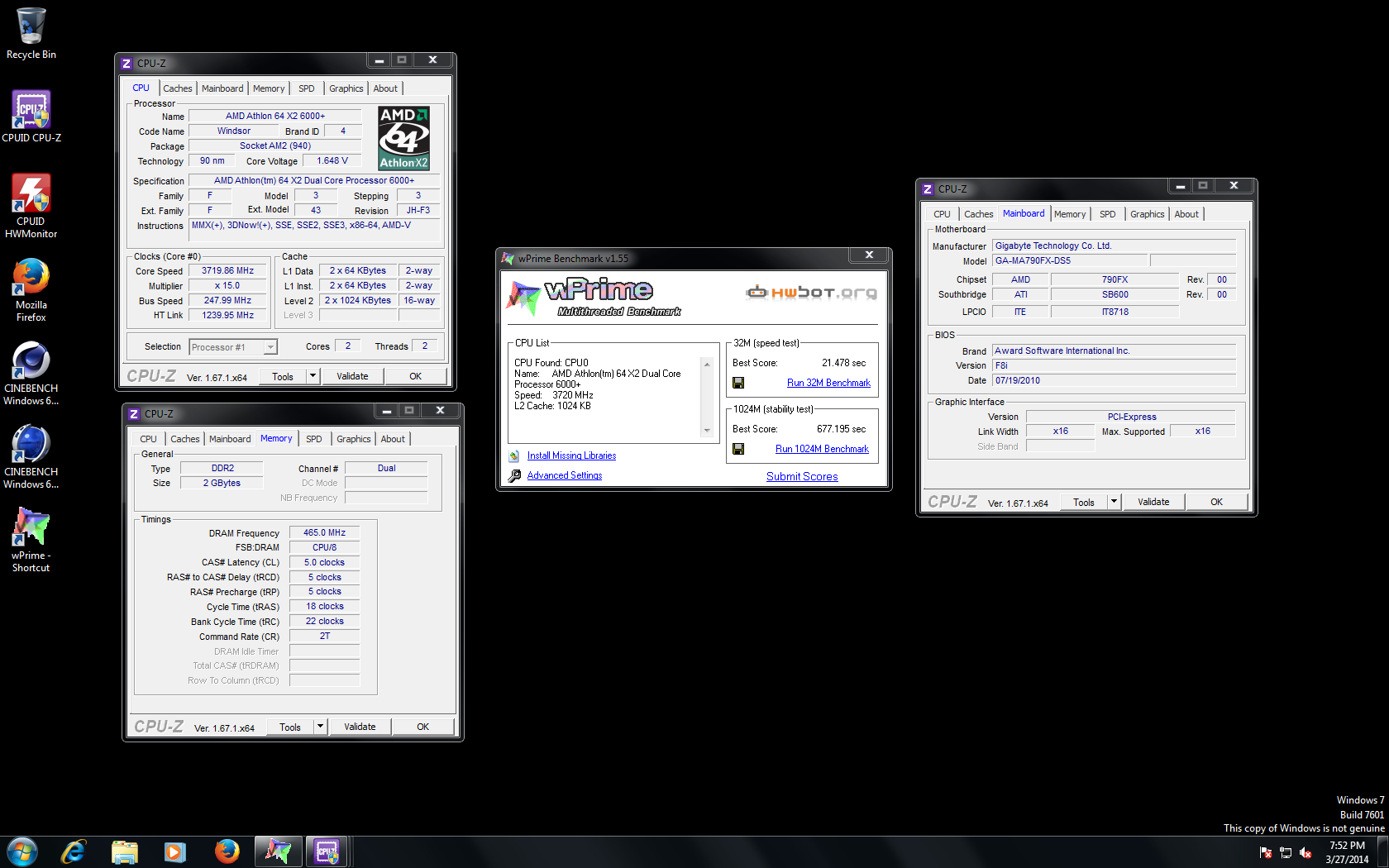Click Run 32M Benchmark link
This screenshot has width=1389, height=868.
tap(828, 383)
